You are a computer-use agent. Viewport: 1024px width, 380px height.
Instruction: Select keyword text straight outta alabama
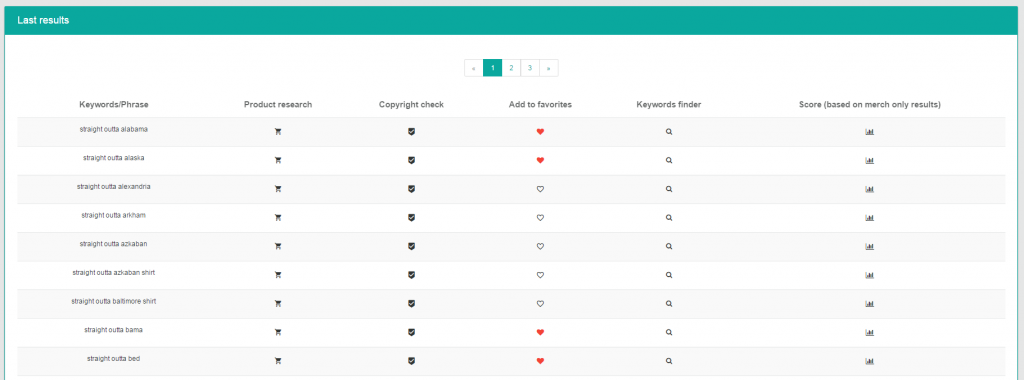pyautogui.click(x=114, y=129)
